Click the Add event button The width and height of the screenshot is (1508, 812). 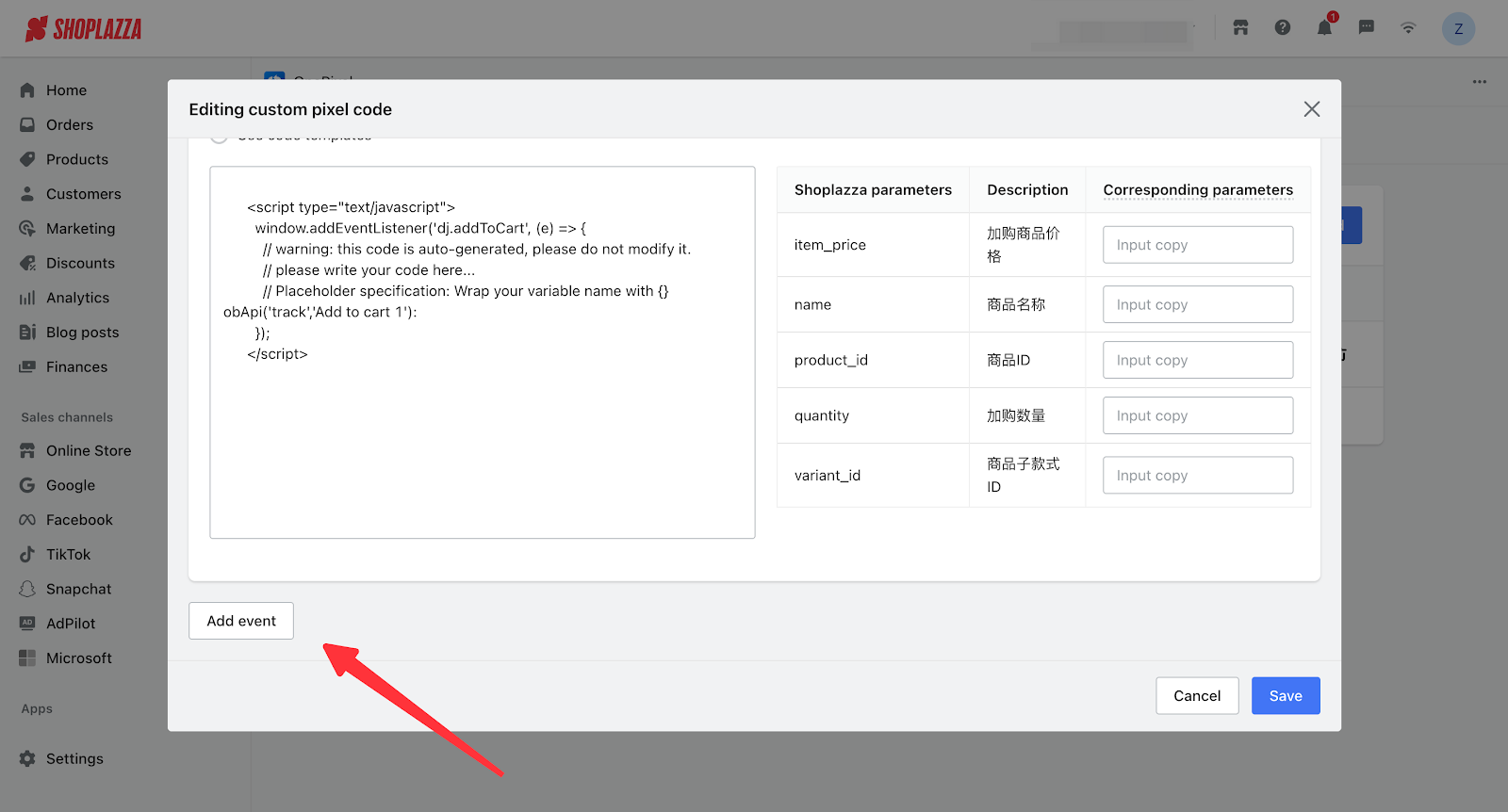click(241, 621)
